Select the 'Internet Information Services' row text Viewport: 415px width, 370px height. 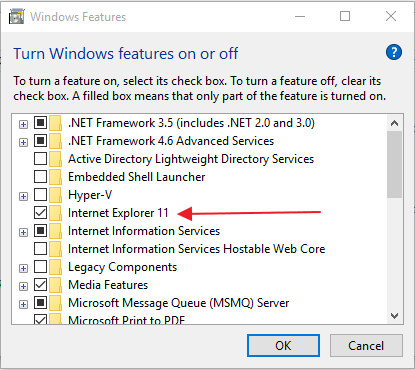coord(144,231)
